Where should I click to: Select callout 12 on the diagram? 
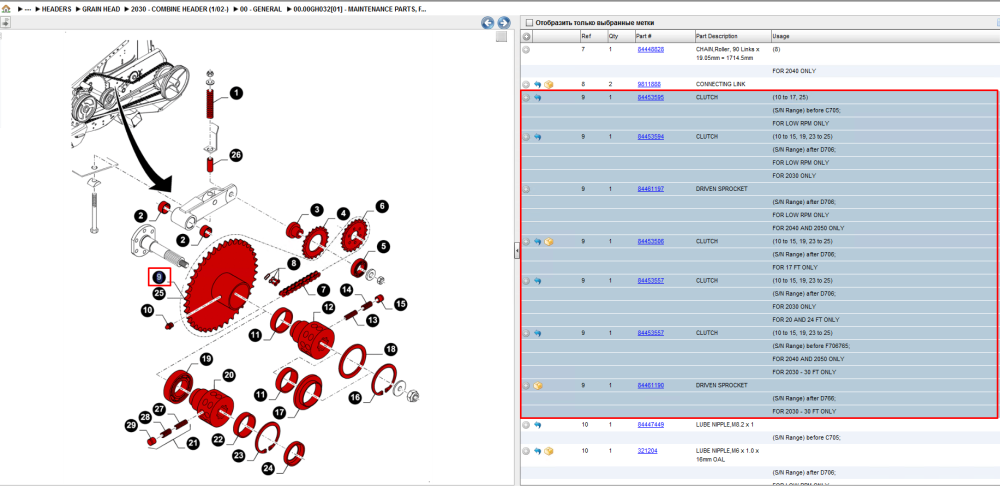328,307
